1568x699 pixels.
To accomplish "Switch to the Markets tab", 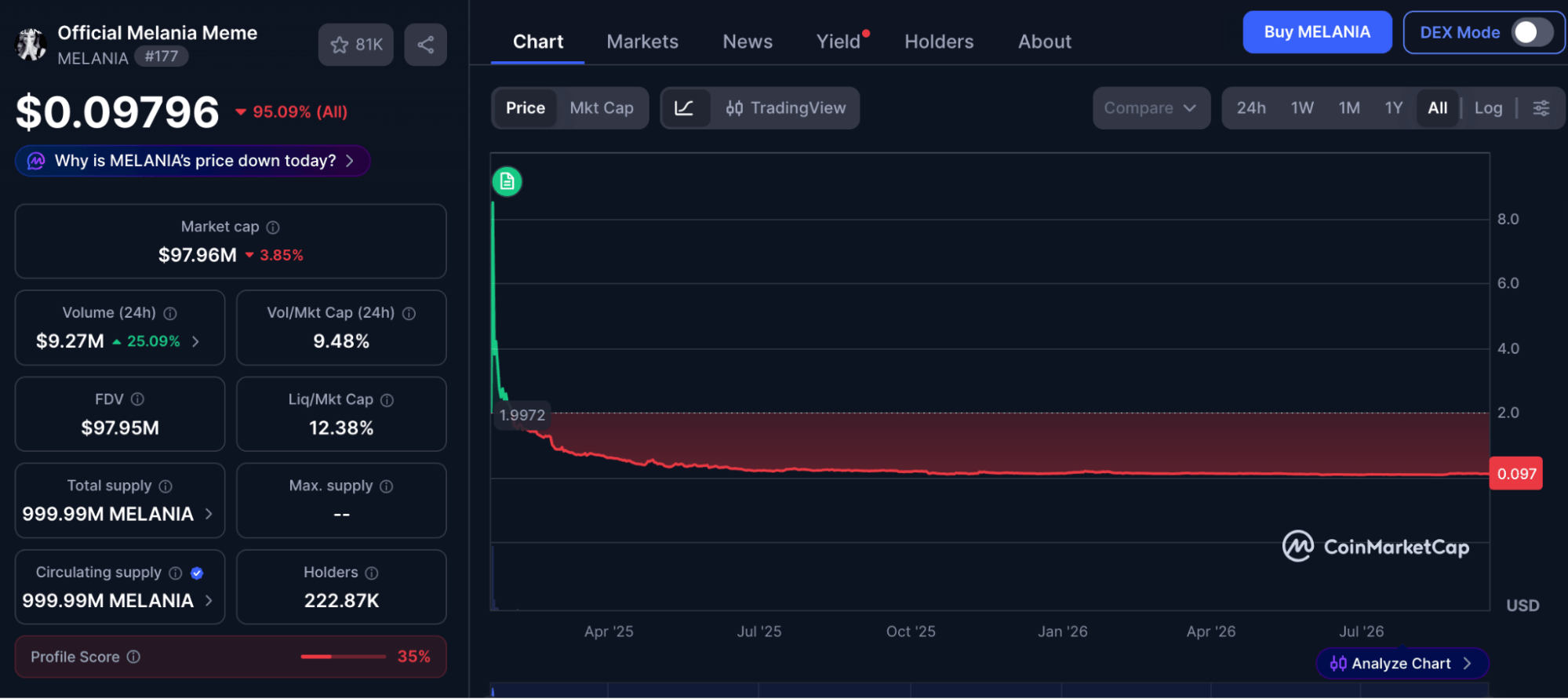I will click(642, 42).
